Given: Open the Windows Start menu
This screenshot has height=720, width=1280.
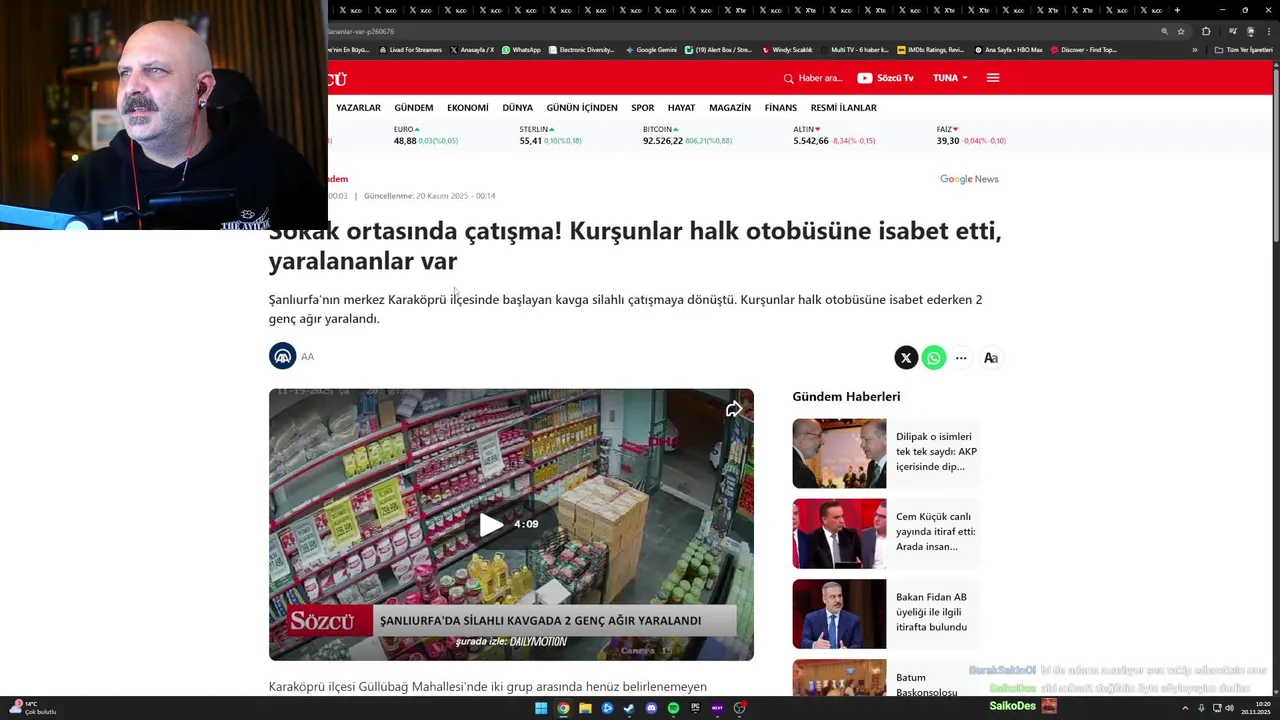Looking at the screenshot, I should coord(541,708).
